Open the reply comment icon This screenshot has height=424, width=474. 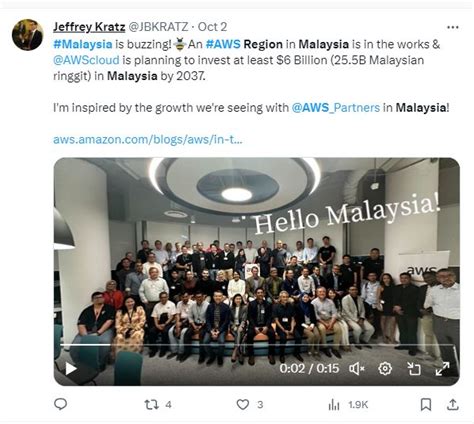60,404
